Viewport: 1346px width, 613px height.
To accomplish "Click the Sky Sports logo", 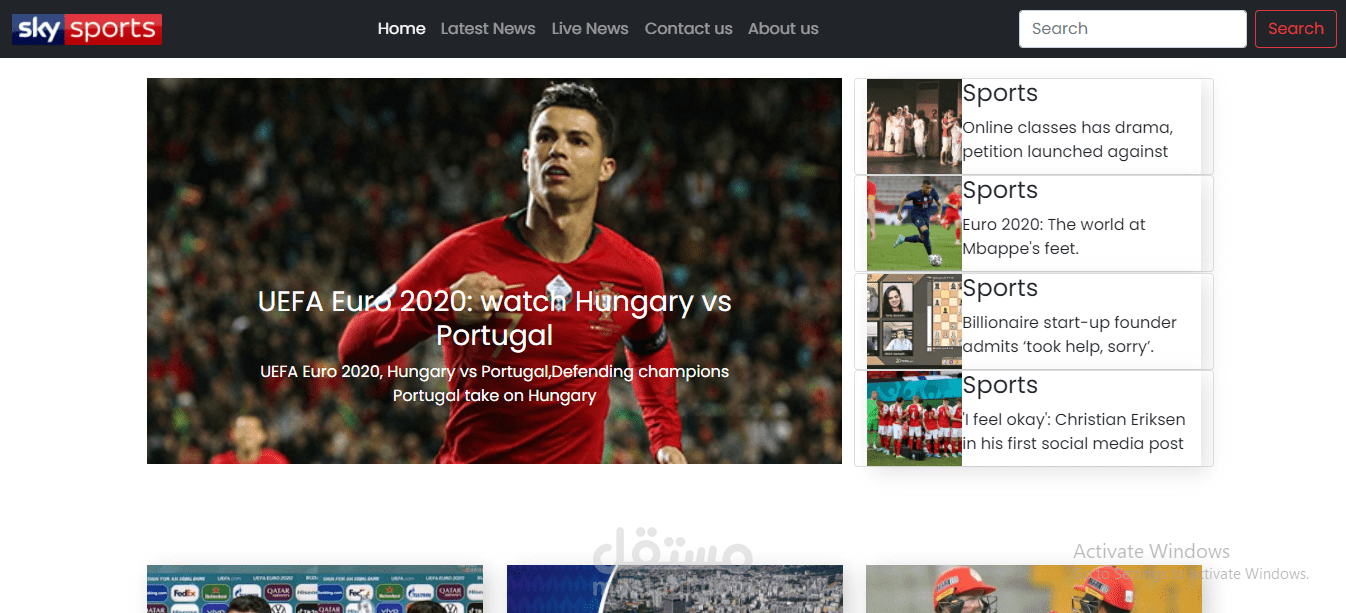I will pyautogui.click(x=87, y=29).
